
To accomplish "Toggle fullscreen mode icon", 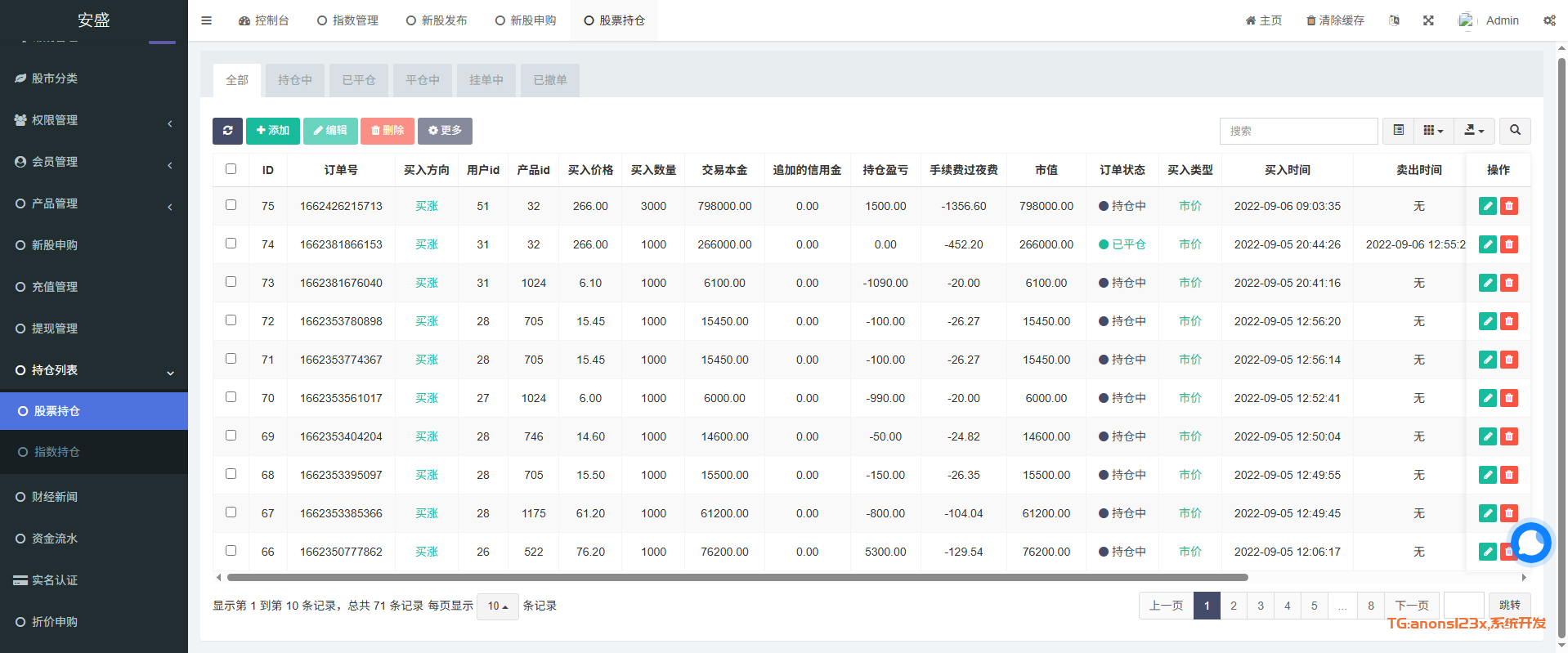I will (1428, 20).
